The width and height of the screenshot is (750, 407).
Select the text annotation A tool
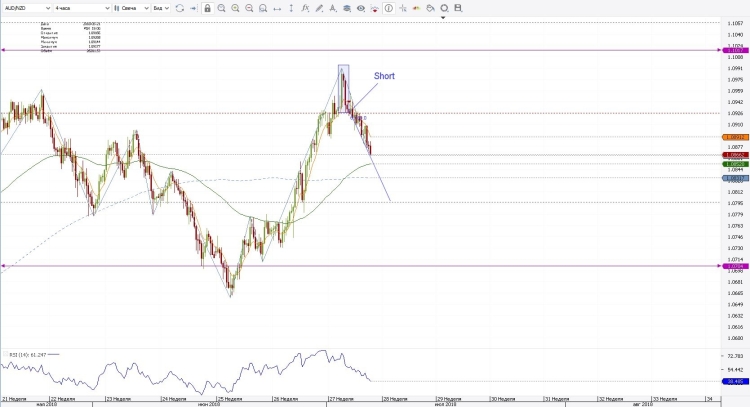click(x=333, y=8)
